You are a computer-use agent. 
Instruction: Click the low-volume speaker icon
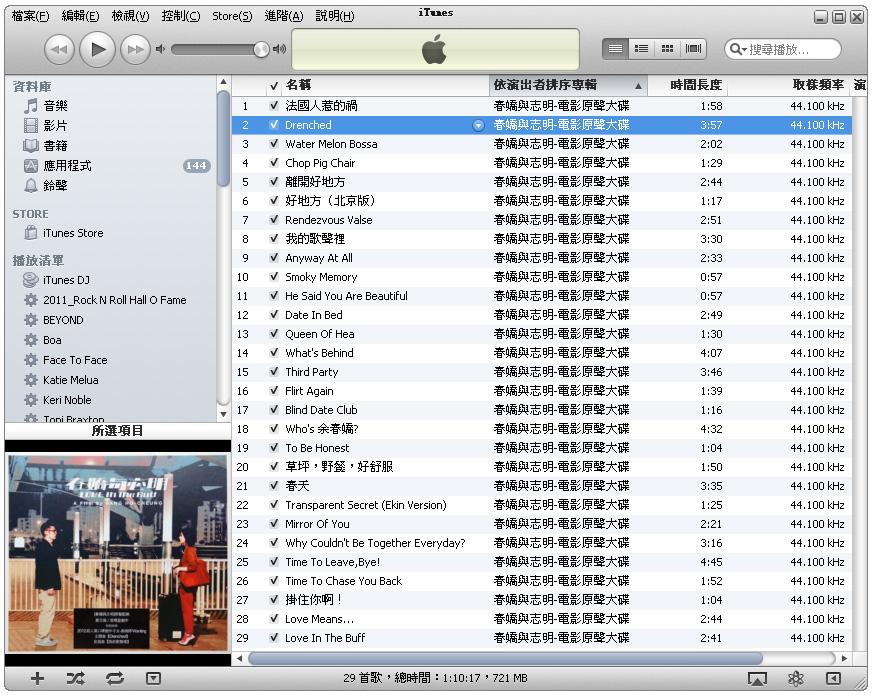(160, 50)
